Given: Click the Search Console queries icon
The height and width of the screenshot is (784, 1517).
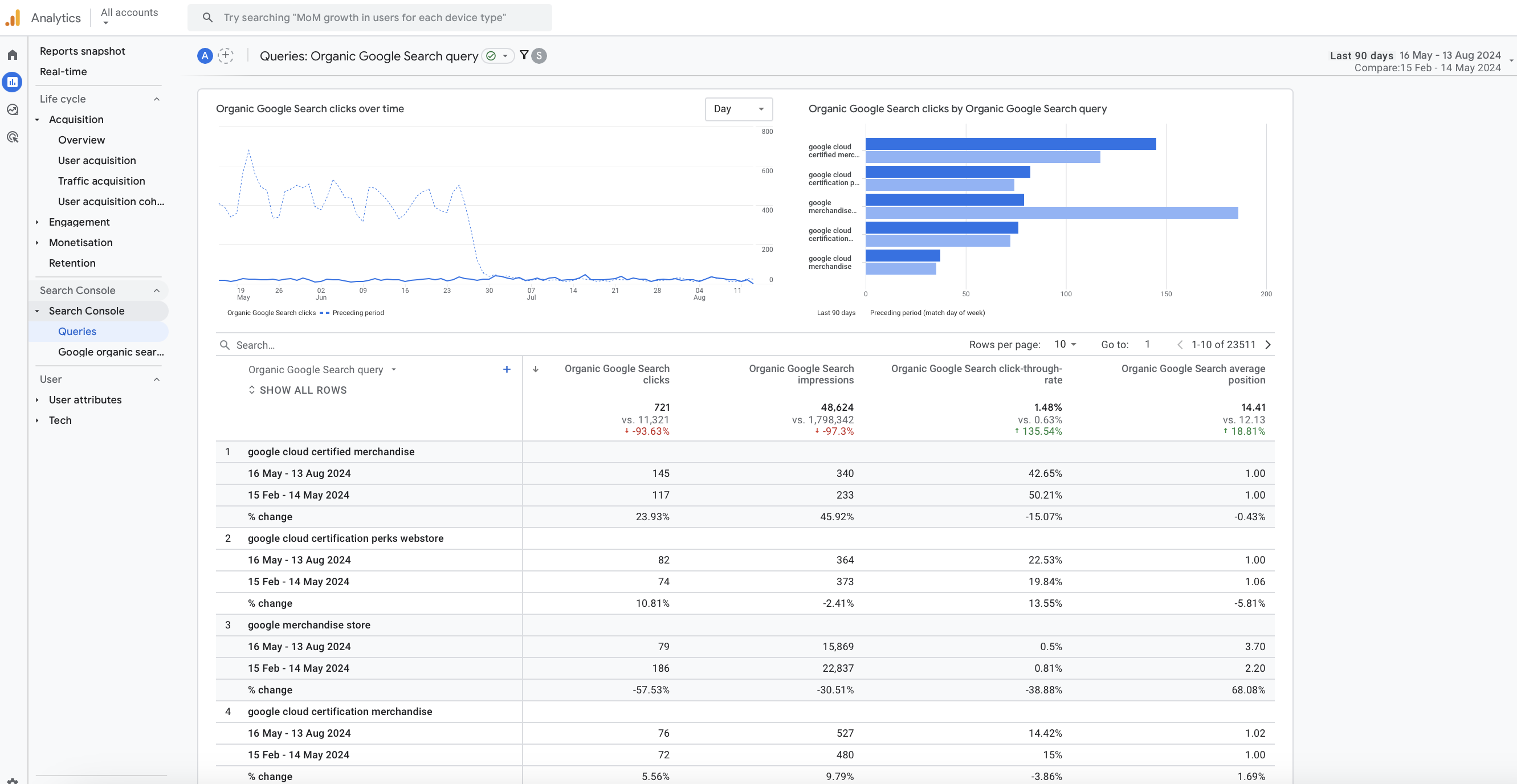Looking at the screenshot, I should coord(77,331).
